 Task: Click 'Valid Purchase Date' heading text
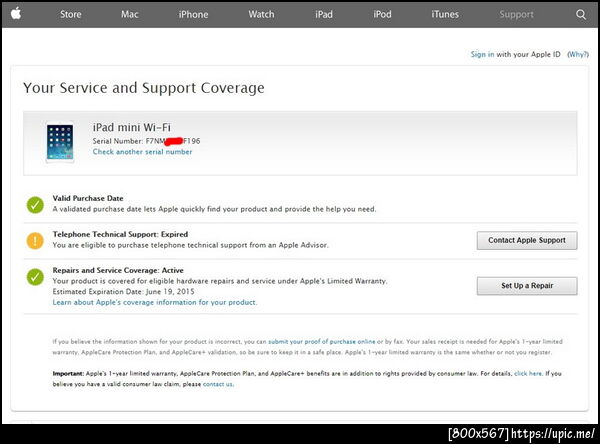click(88, 198)
